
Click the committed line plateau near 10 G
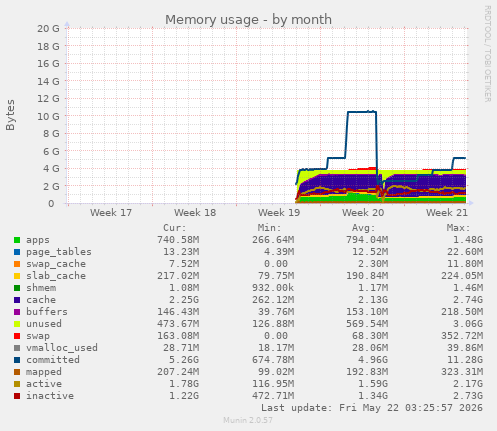(362, 112)
